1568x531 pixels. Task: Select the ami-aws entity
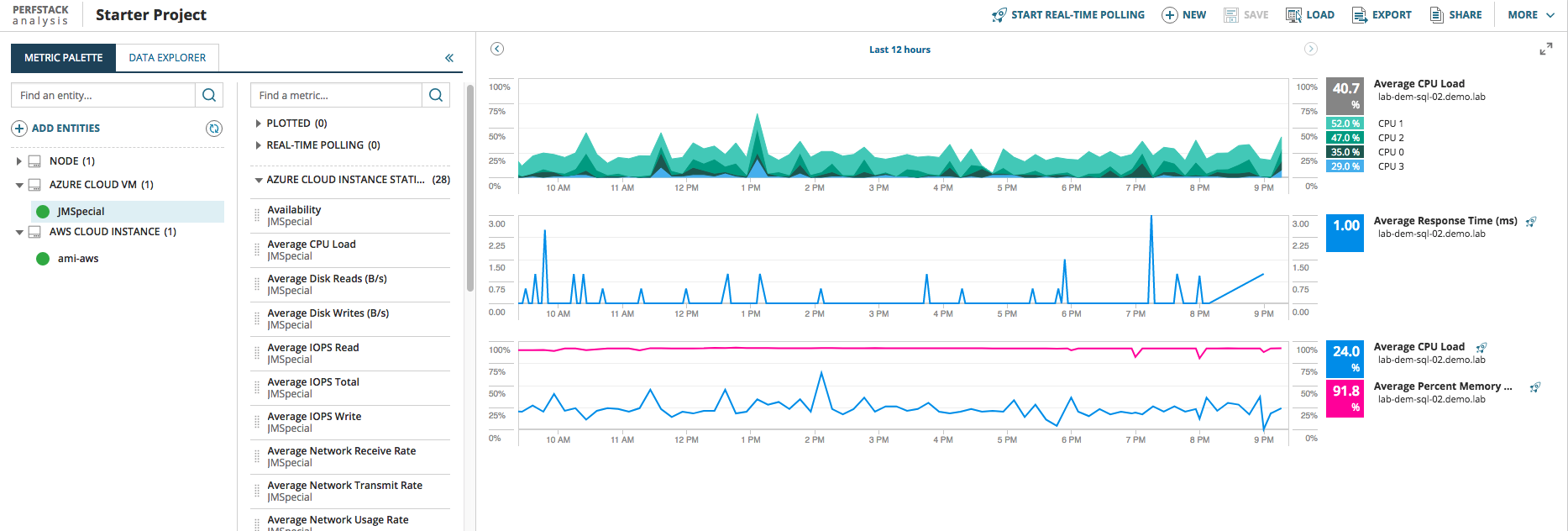click(78, 258)
